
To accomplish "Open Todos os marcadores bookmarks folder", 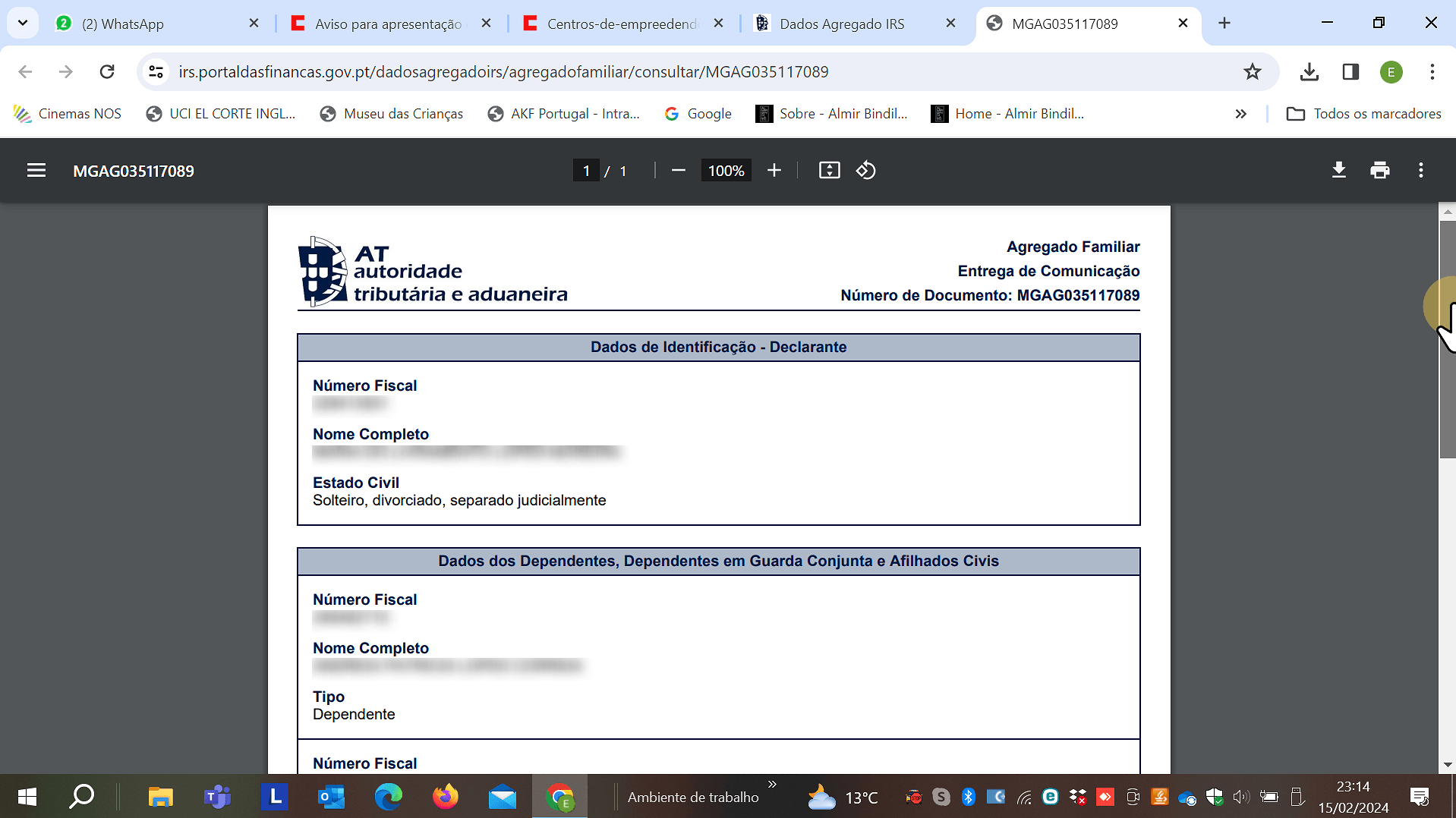I will click(1363, 114).
